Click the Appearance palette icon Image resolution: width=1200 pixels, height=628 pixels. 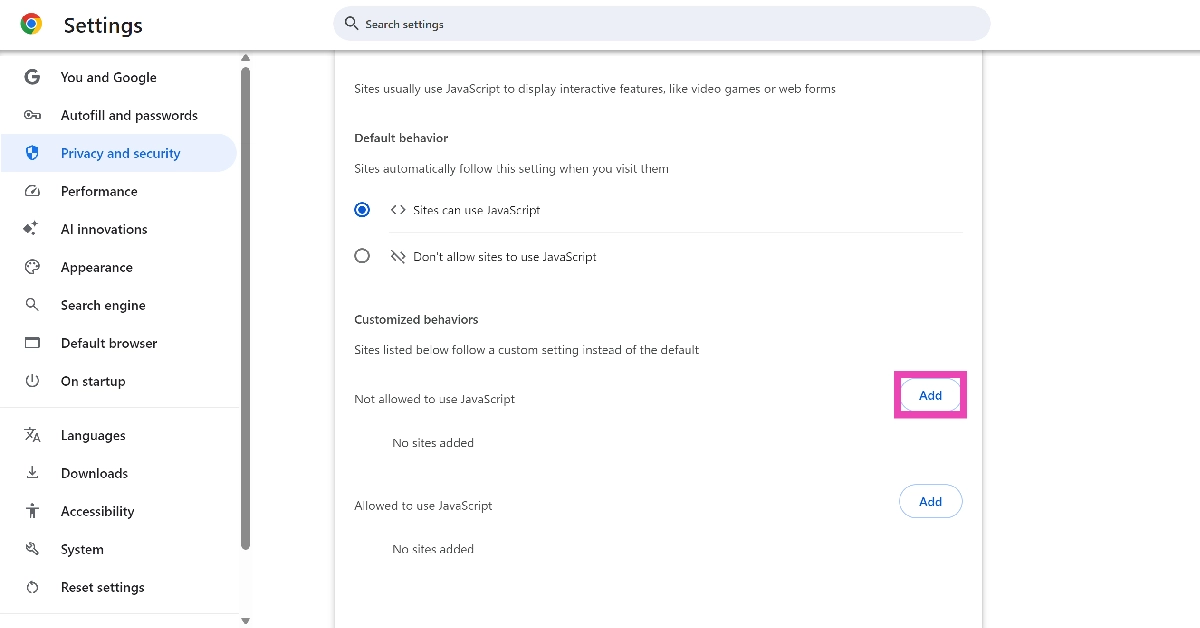(32, 267)
